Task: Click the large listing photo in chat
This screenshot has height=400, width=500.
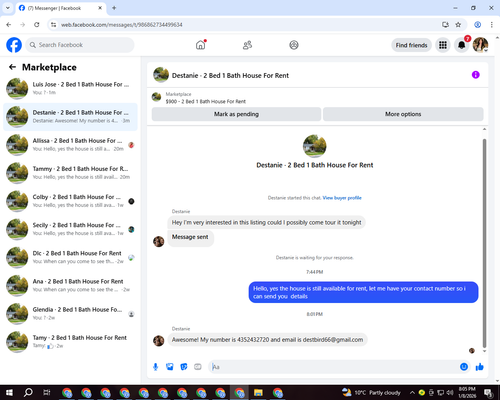Action: coord(315,146)
